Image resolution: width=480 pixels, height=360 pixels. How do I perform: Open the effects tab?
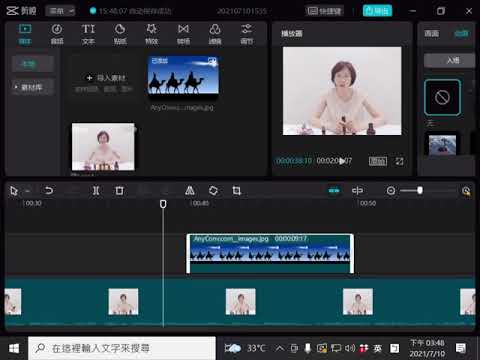coord(152,34)
